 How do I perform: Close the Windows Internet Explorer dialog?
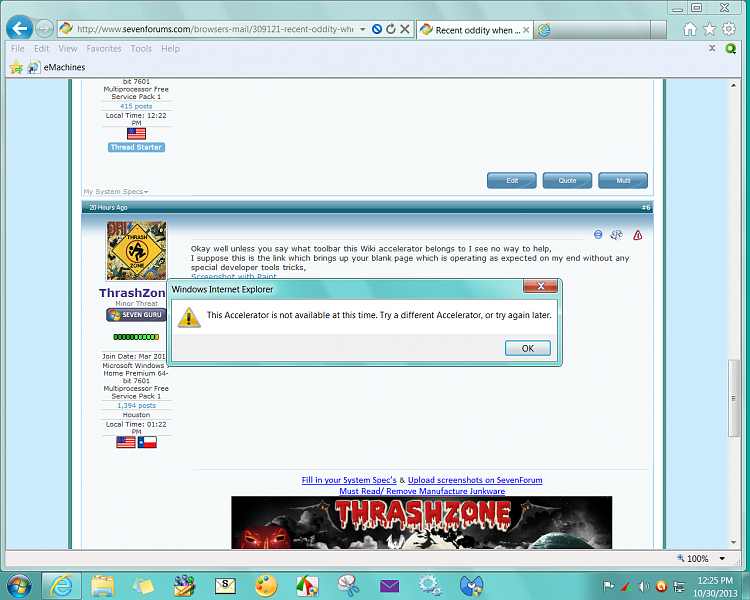point(540,286)
